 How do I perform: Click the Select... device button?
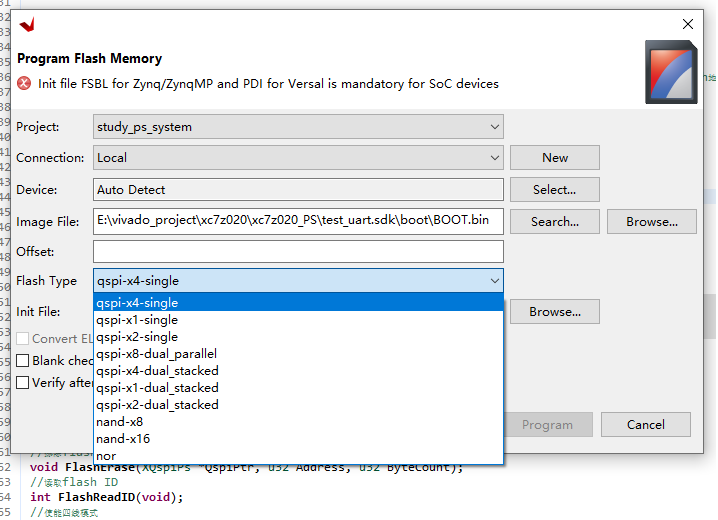click(555, 190)
